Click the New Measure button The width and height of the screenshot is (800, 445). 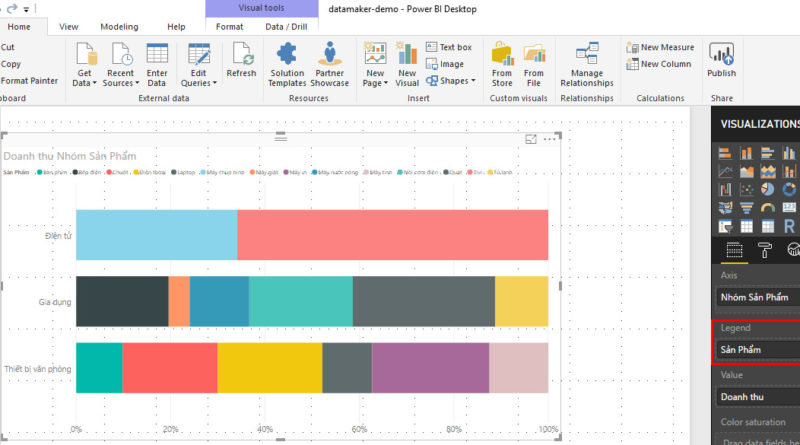[x=660, y=47]
